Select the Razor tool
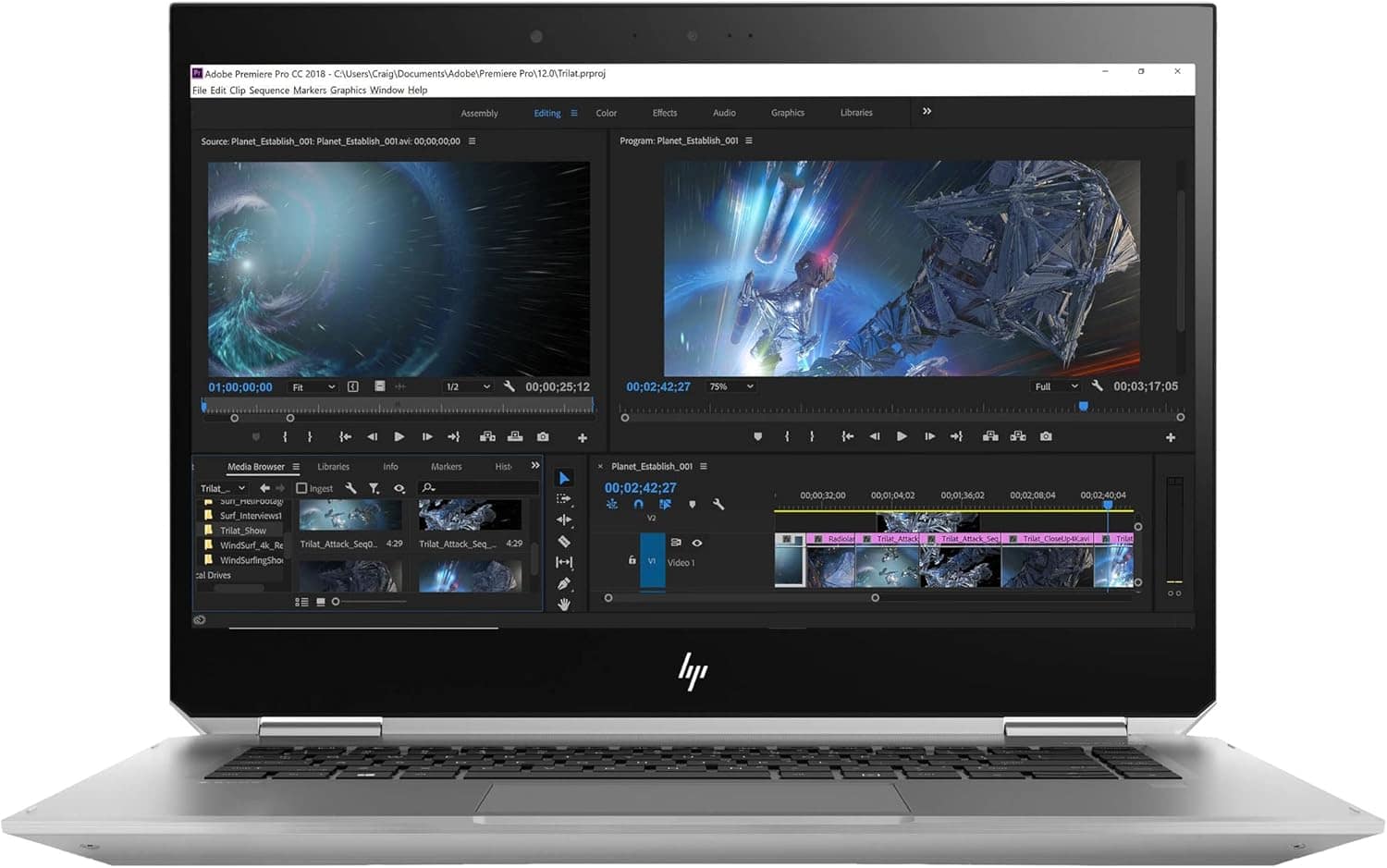This screenshot has width=1387, height=868. click(x=564, y=541)
